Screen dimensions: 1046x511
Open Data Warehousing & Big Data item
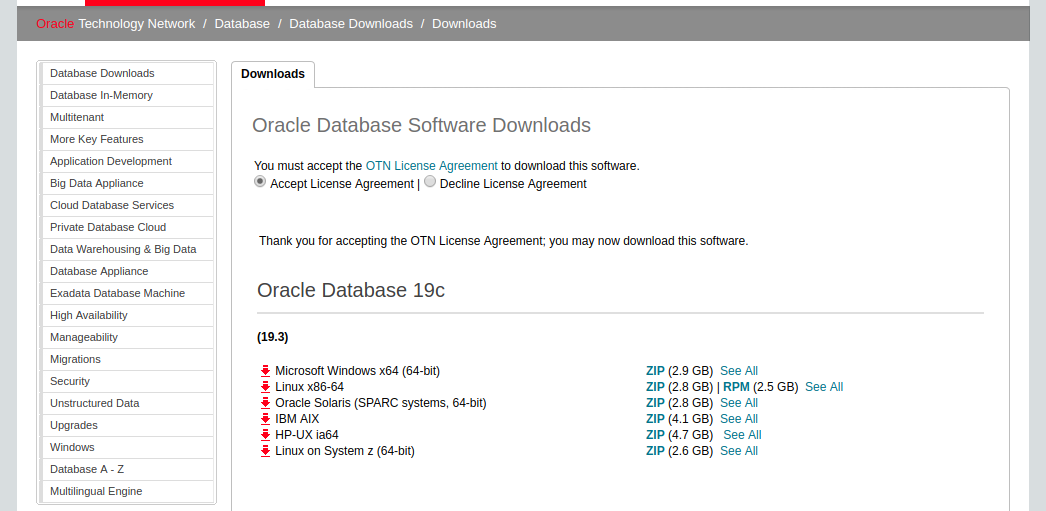pos(127,249)
